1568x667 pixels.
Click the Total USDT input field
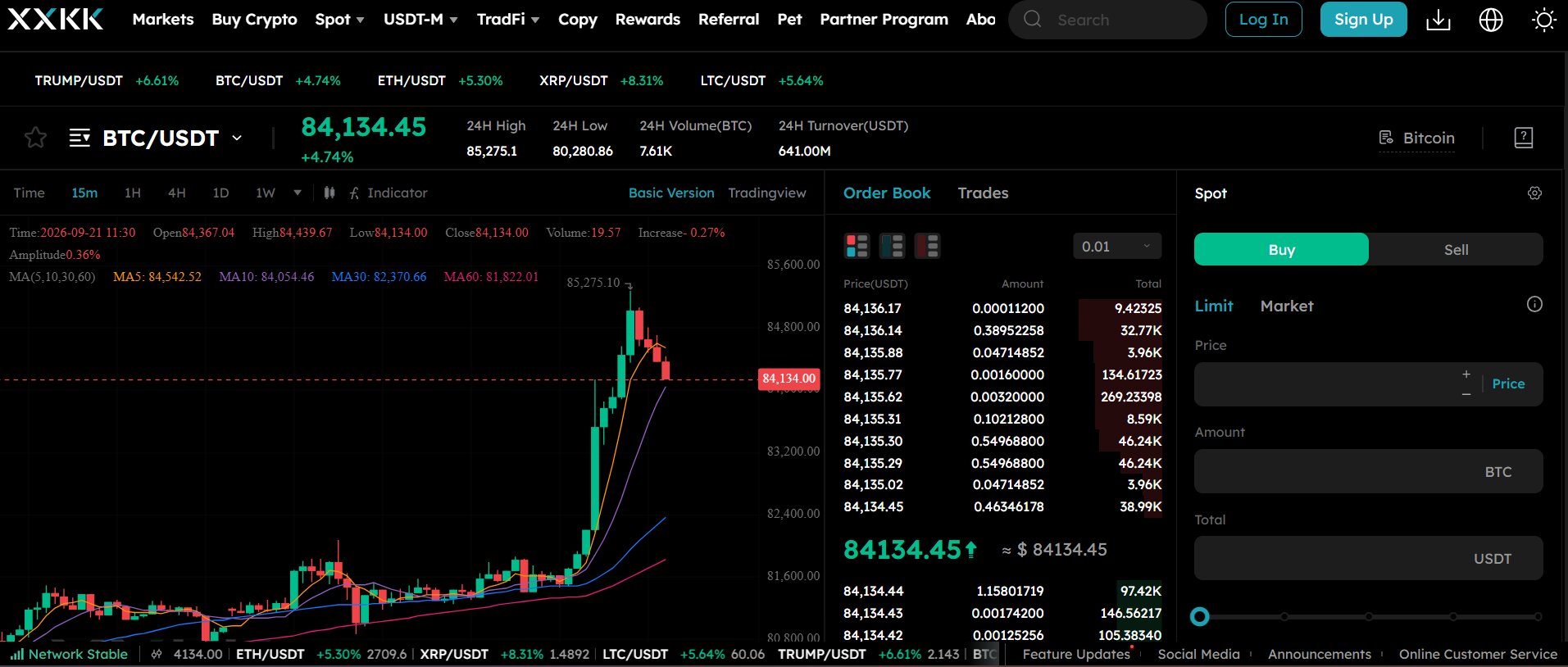click(1369, 558)
